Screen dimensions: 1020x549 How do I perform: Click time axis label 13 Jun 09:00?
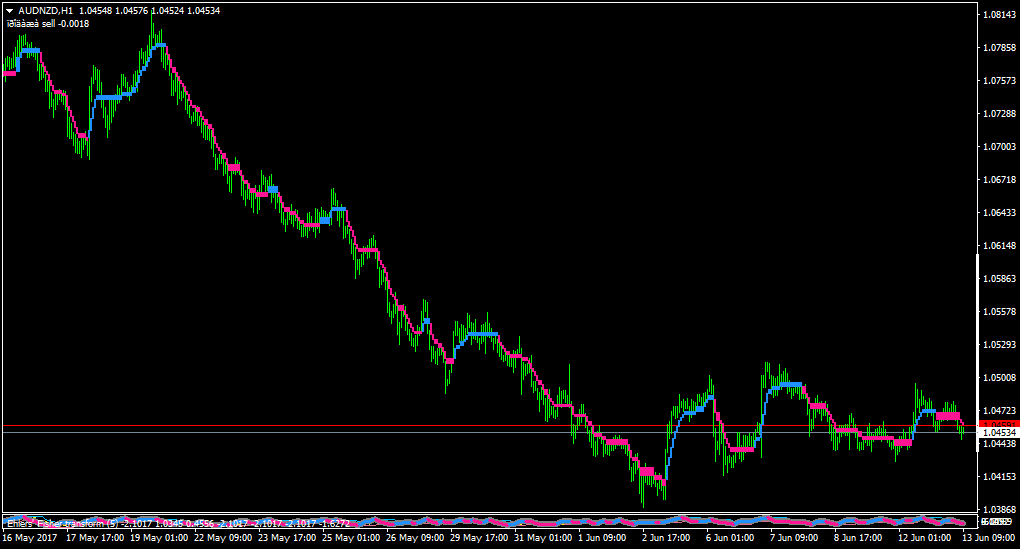coord(989,538)
